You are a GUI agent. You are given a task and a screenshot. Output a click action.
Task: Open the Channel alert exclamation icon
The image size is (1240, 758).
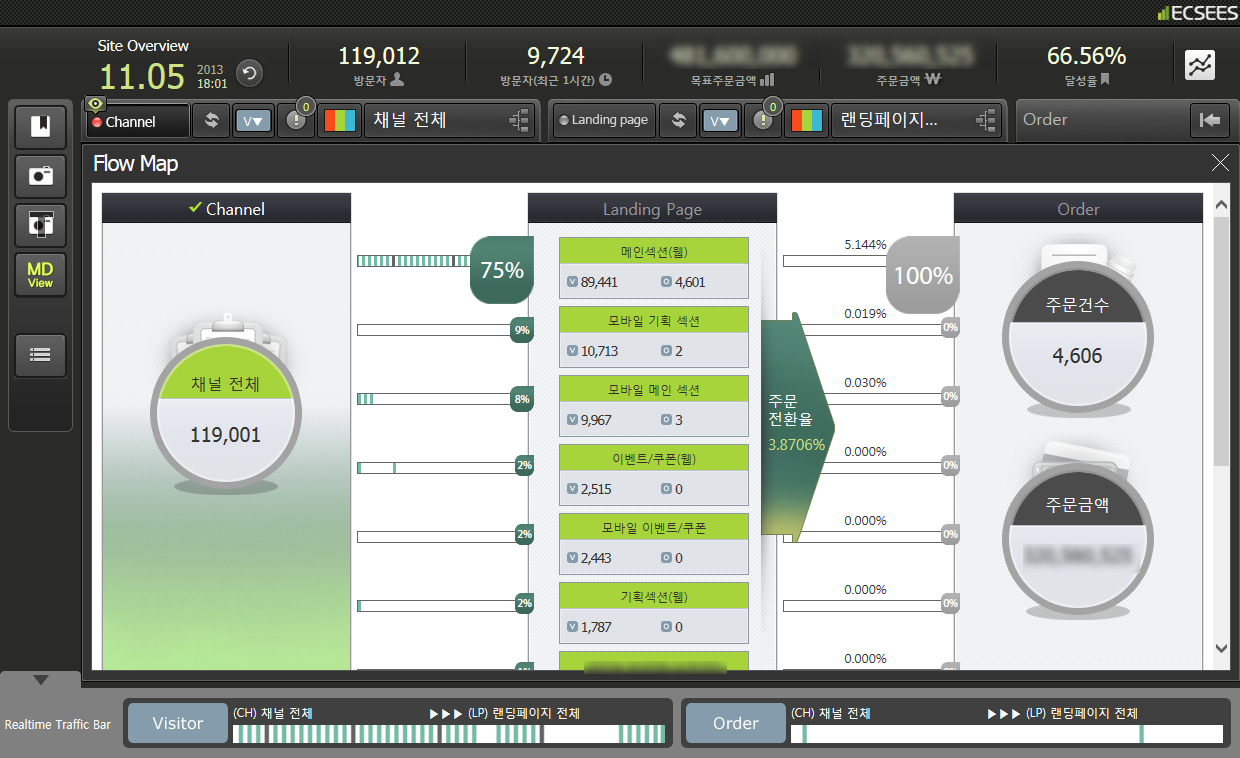click(296, 121)
